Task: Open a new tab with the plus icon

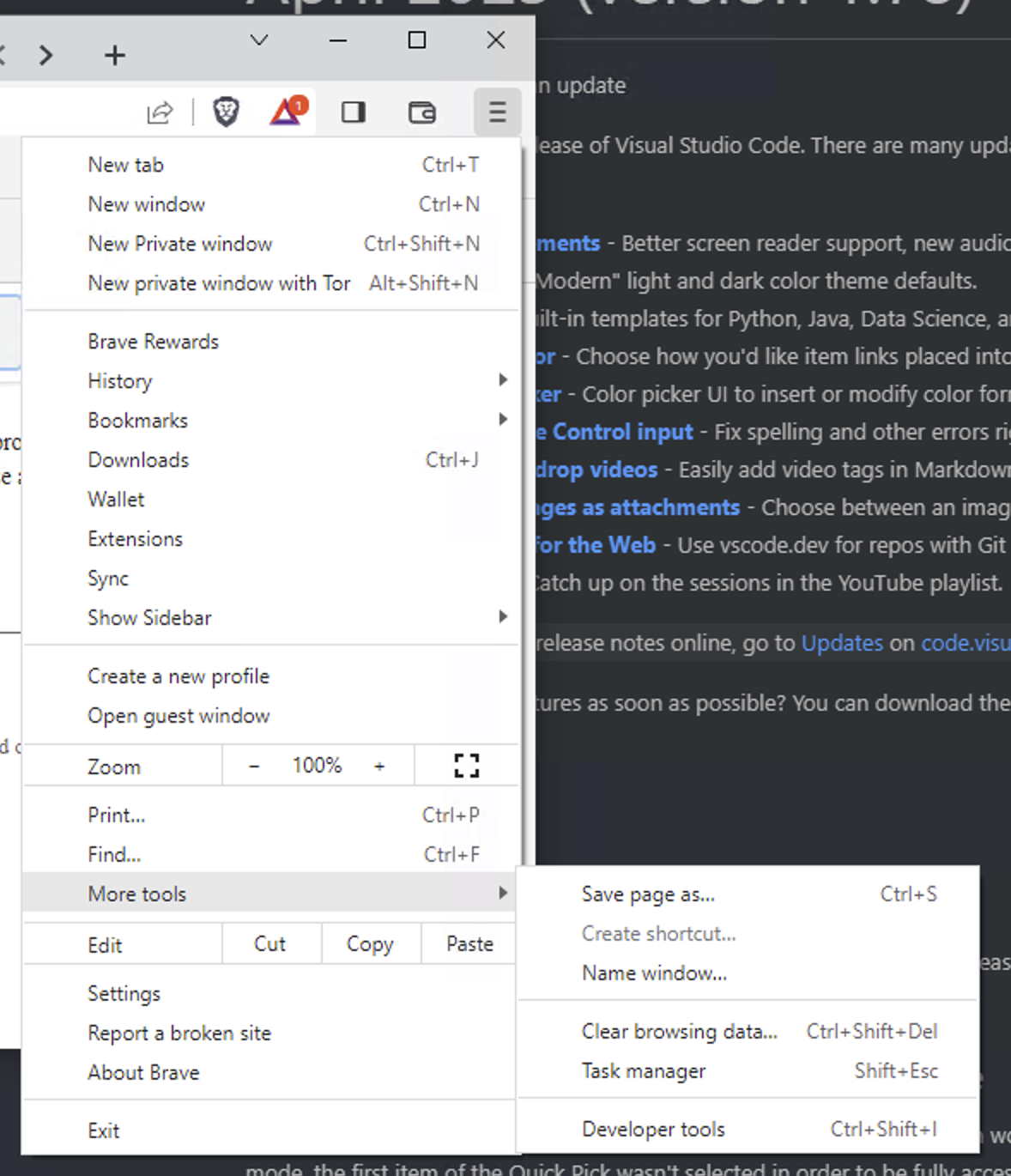Action: pos(113,54)
